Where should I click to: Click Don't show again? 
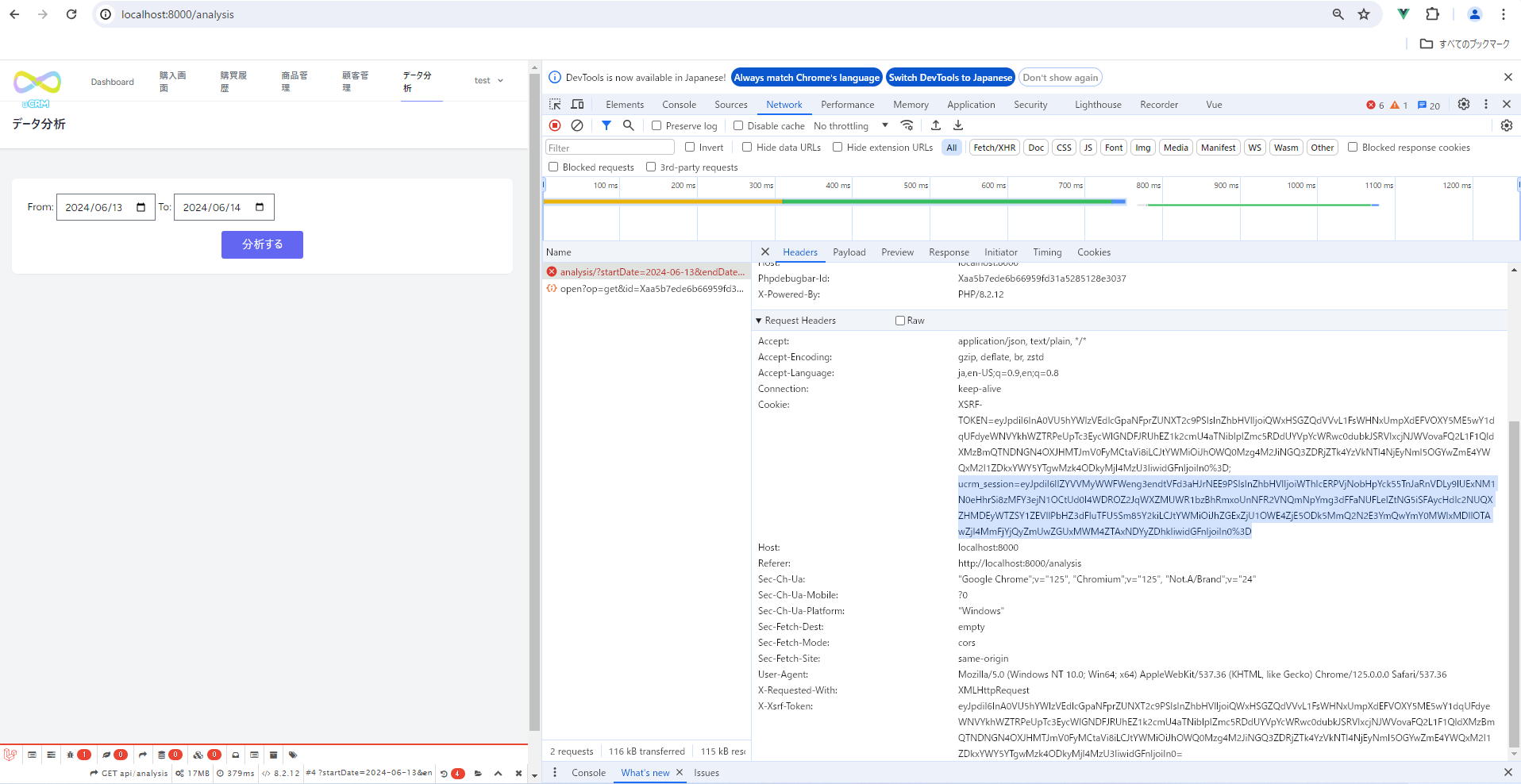coord(1061,78)
